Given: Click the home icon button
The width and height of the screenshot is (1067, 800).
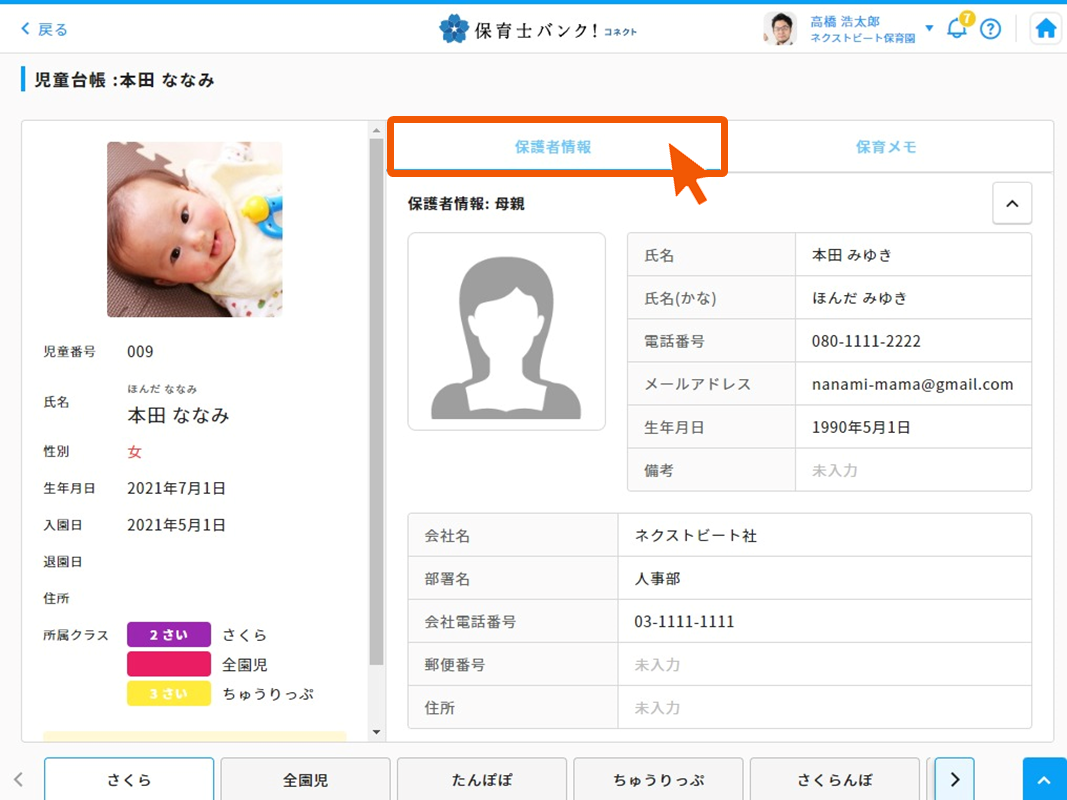Looking at the screenshot, I should [x=1046, y=28].
